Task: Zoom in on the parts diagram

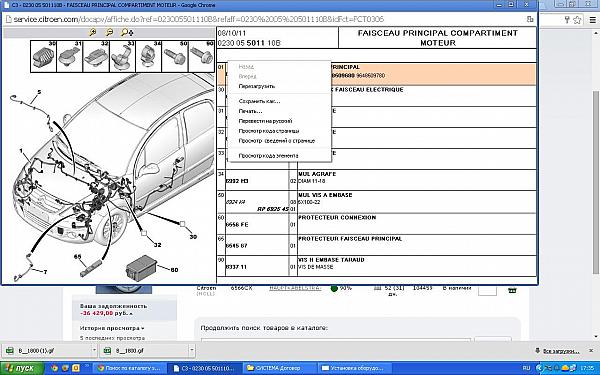Action: click(93, 33)
